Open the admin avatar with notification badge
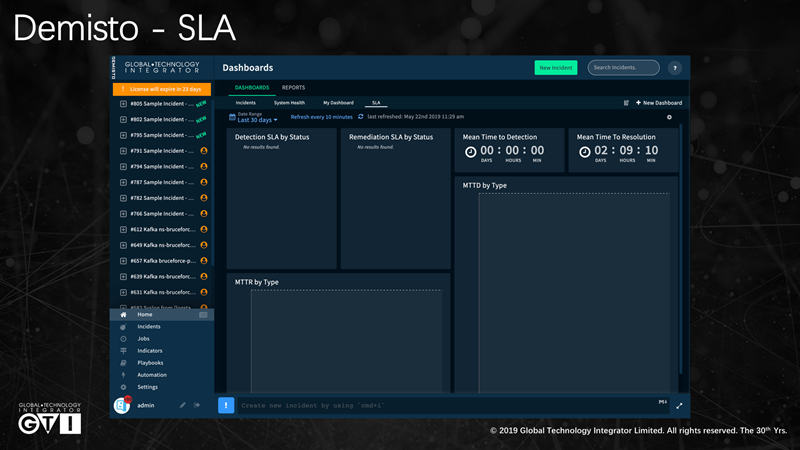The width and height of the screenshot is (800, 450). coord(122,405)
